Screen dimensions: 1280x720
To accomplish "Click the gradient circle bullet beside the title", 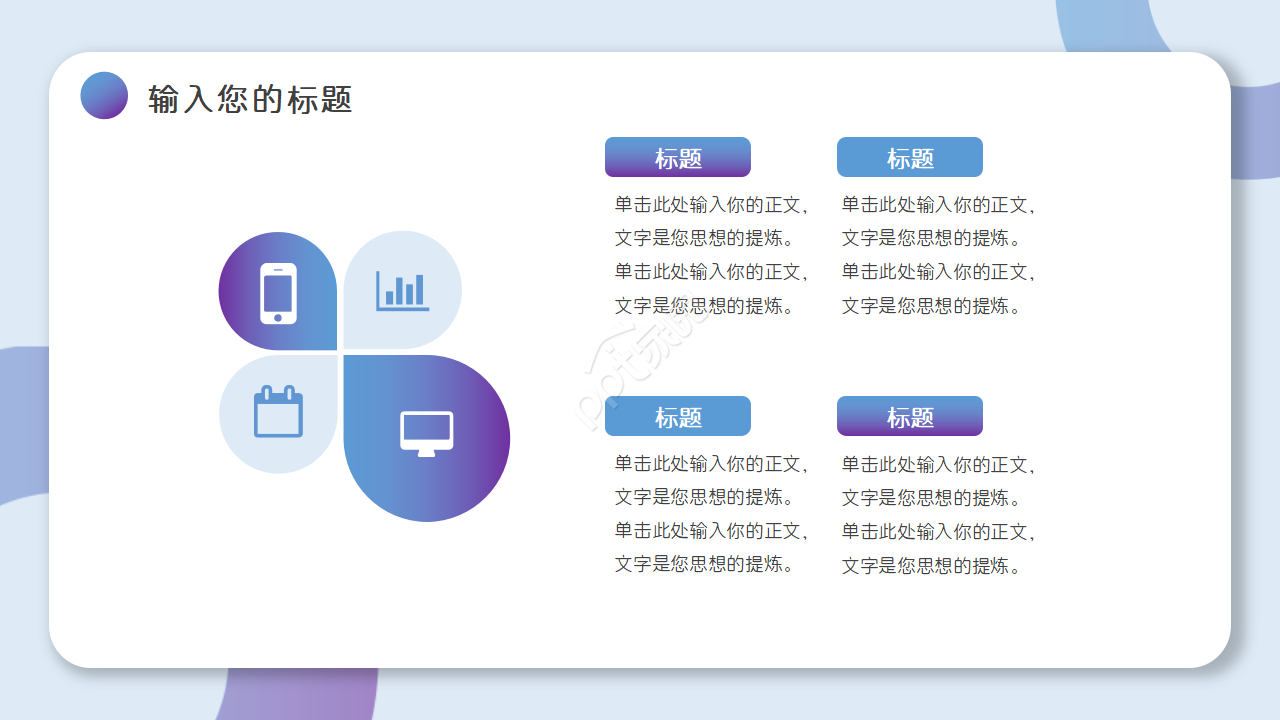I will (103, 97).
